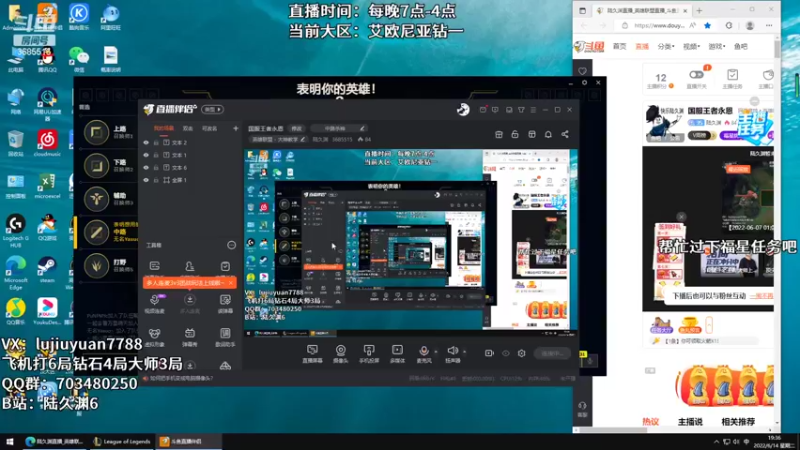The width and height of the screenshot is (800, 450).
Task: Mute the 扬声器 speaker
Action: [452, 353]
